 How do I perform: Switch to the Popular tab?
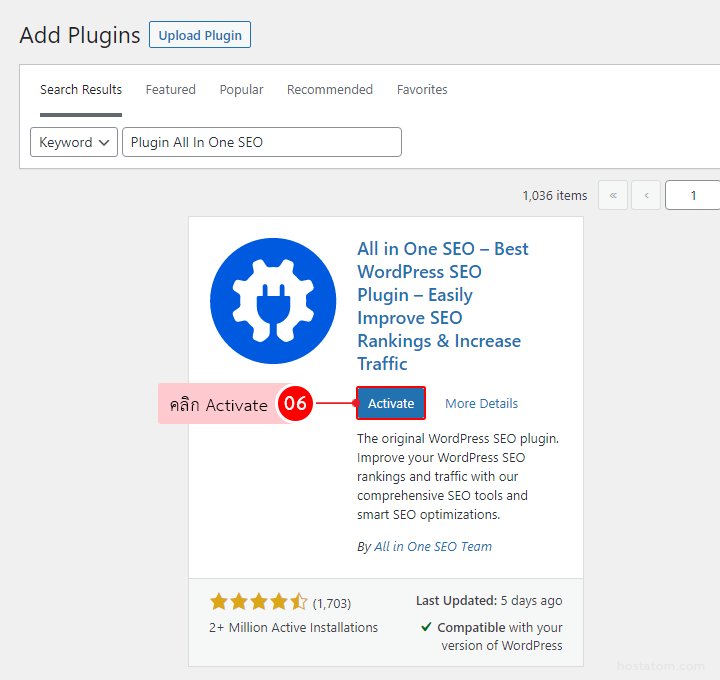(x=242, y=90)
